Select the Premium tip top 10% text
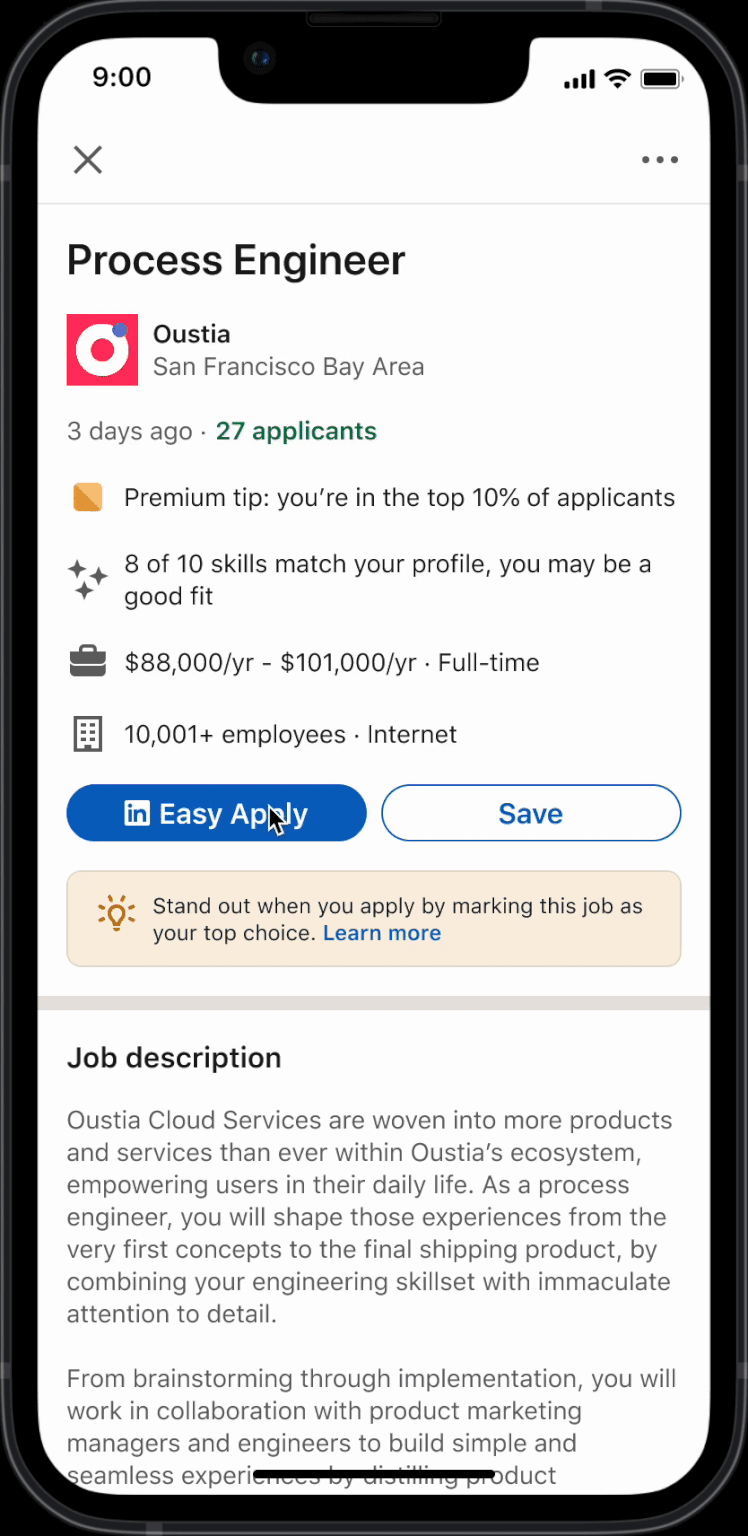The width and height of the screenshot is (748, 1536). pos(400,497)
